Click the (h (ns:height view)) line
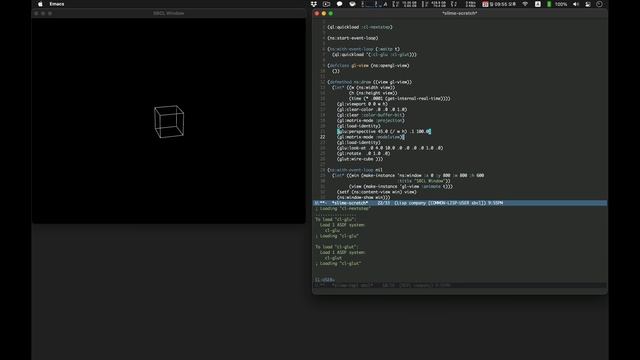The image size is (640, 360). click(373, 93)
